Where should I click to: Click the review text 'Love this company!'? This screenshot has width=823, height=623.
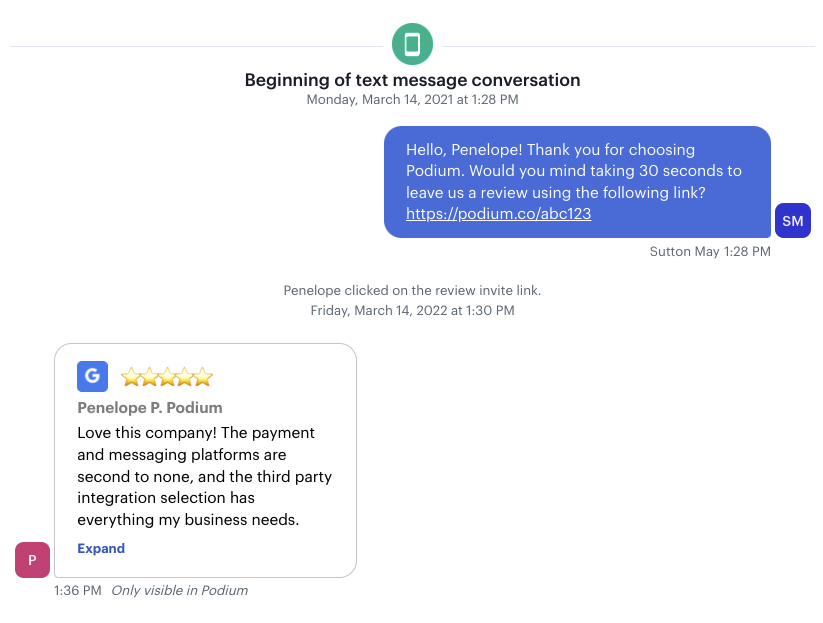pos(146,433)
